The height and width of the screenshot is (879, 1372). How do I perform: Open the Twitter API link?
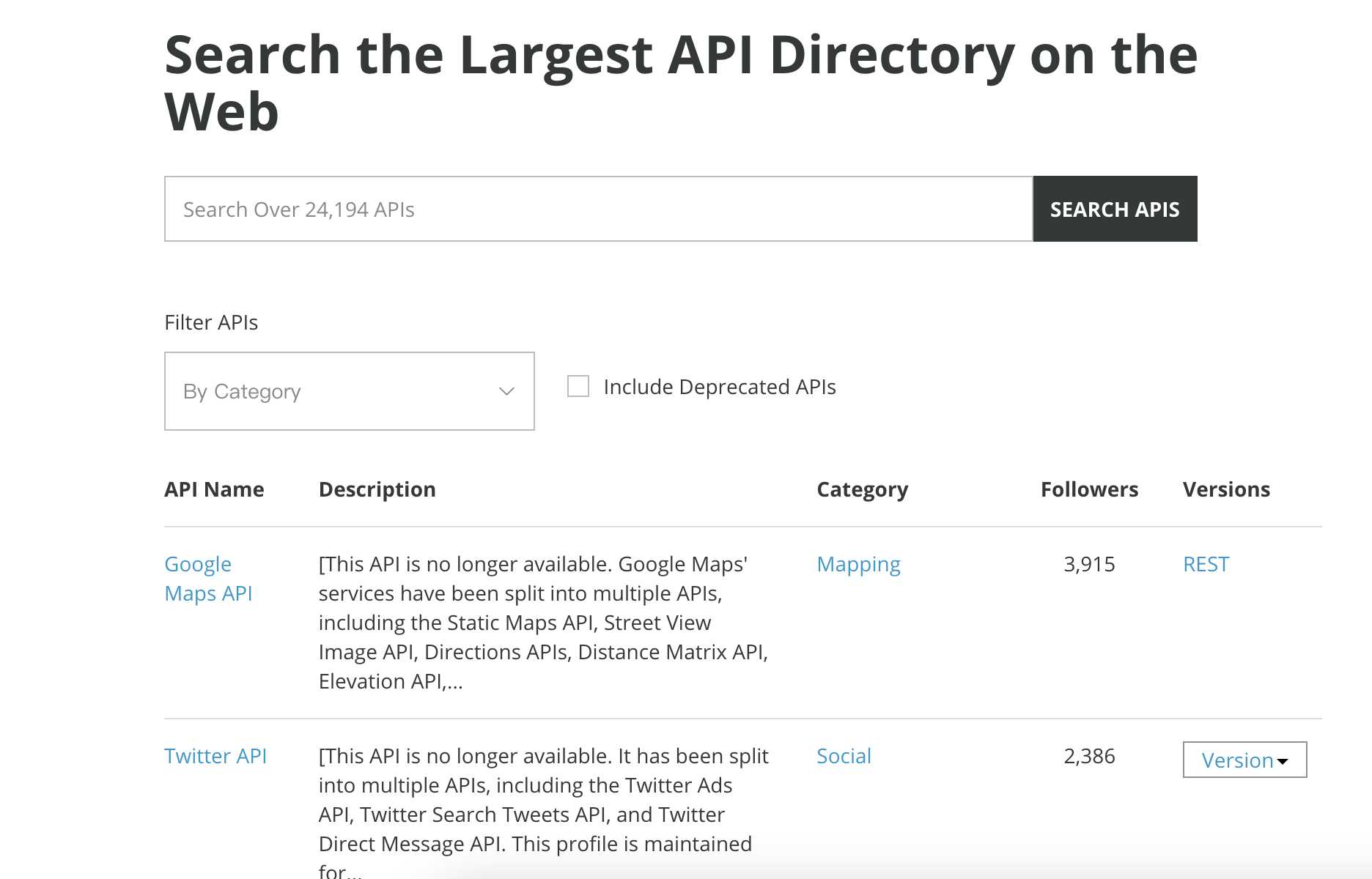point(215,756)
